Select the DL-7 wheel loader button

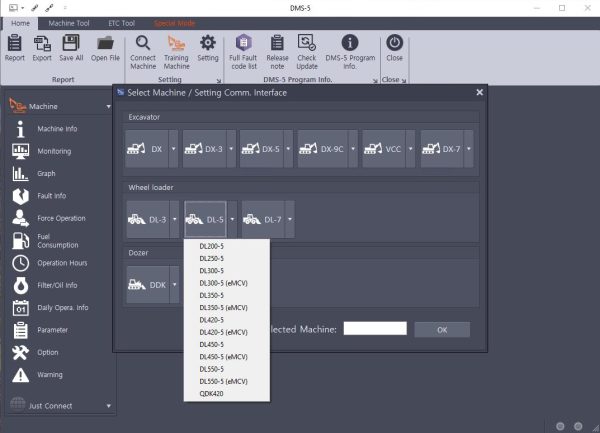[263, 219]
